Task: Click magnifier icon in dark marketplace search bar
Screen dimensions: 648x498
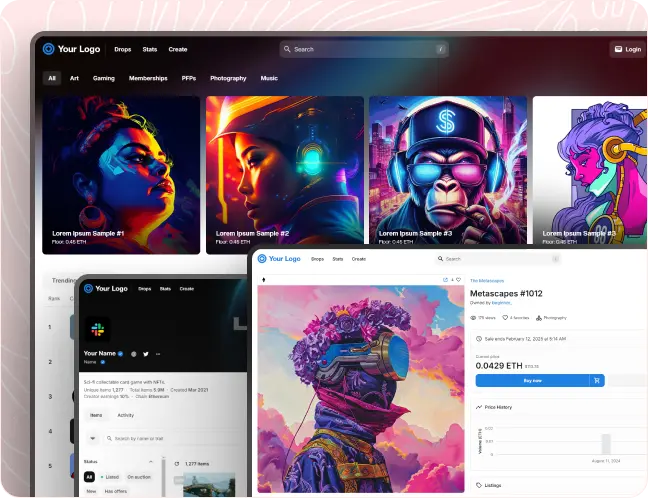Action: point(287,49)
